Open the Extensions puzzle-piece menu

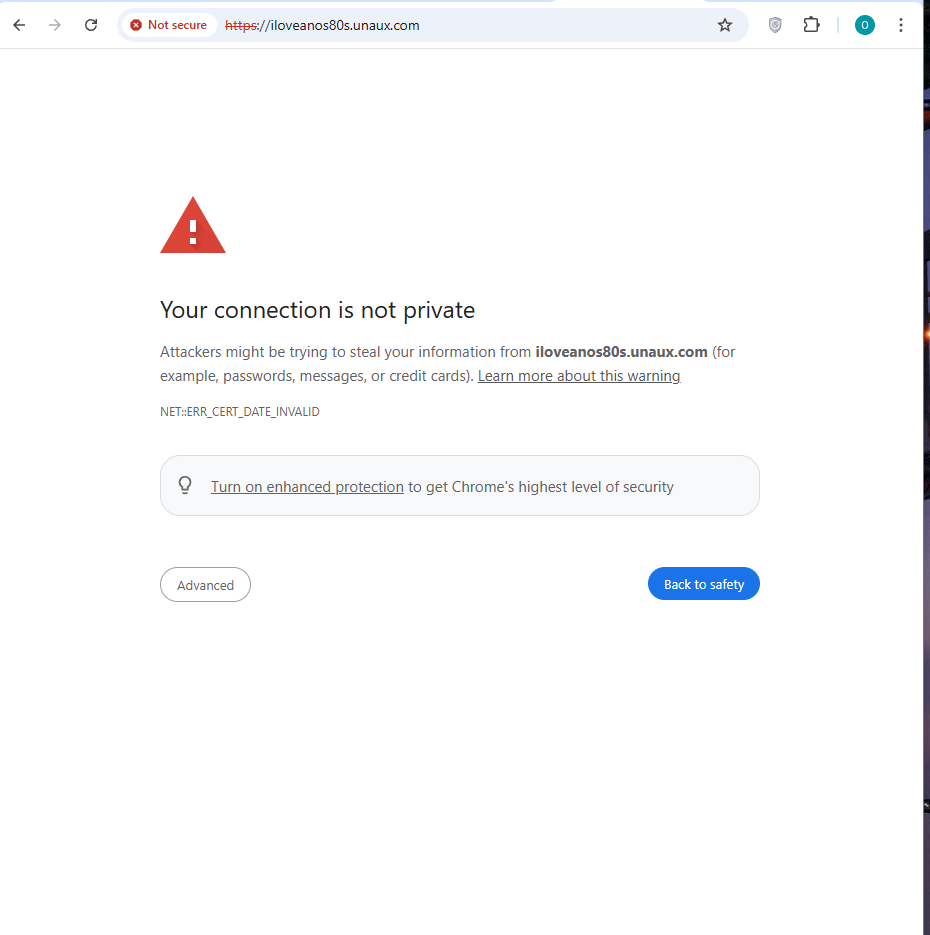[x=811, y=25]
